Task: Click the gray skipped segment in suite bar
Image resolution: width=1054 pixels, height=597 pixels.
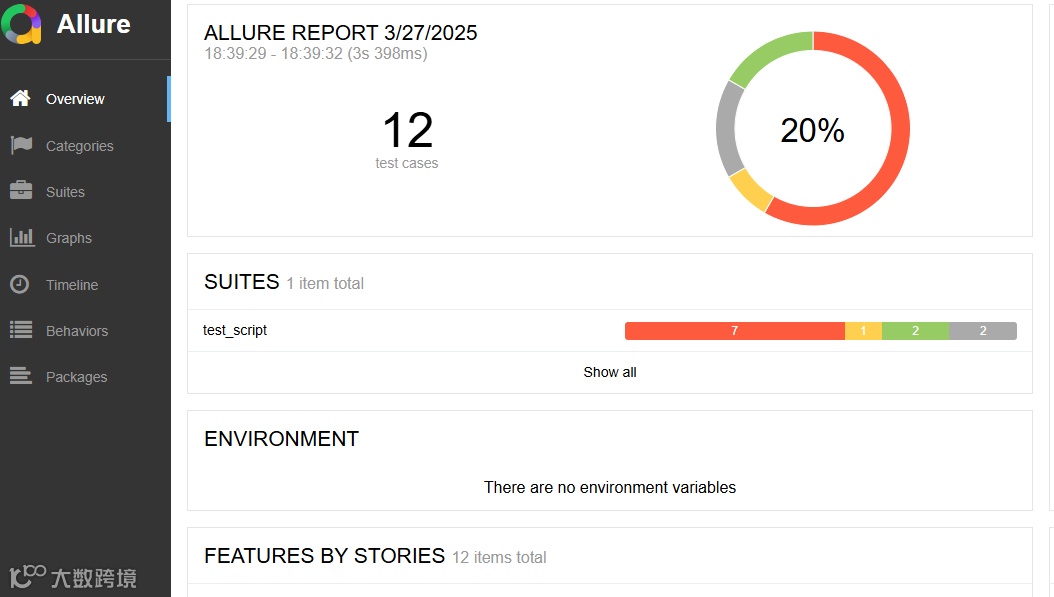Action: (983, 331)
